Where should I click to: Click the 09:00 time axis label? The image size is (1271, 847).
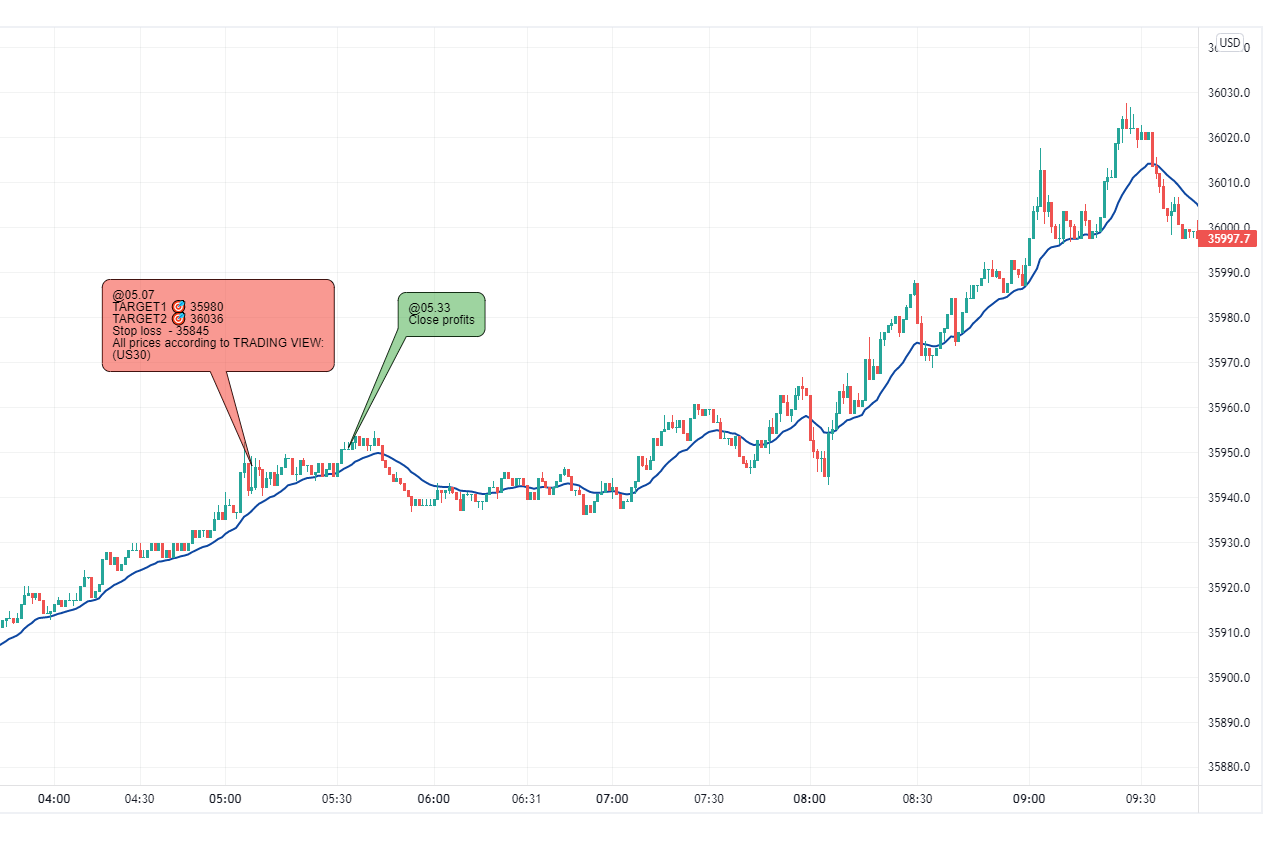(1029, 799)
